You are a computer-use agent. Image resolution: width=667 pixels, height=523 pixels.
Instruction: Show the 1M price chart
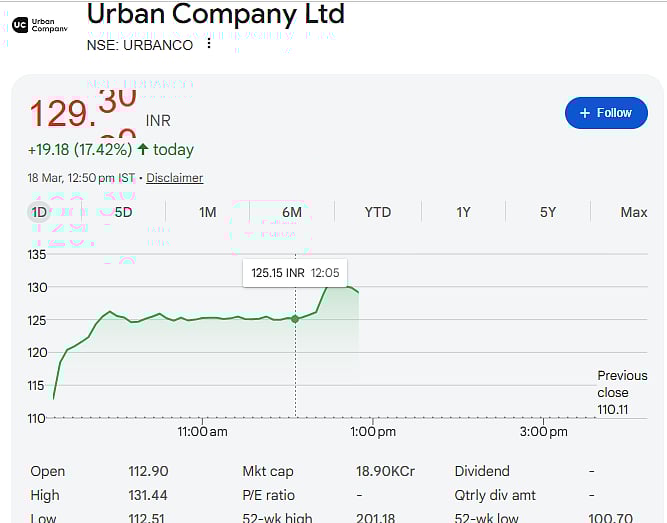pos(207,212)
